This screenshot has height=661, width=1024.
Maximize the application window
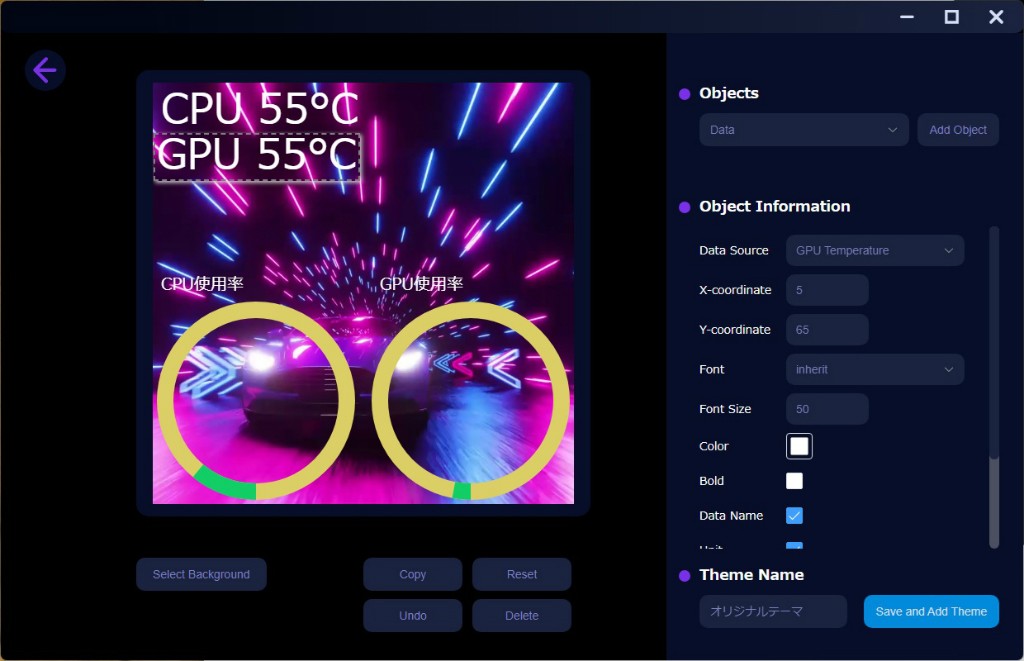tap(951, 16)
